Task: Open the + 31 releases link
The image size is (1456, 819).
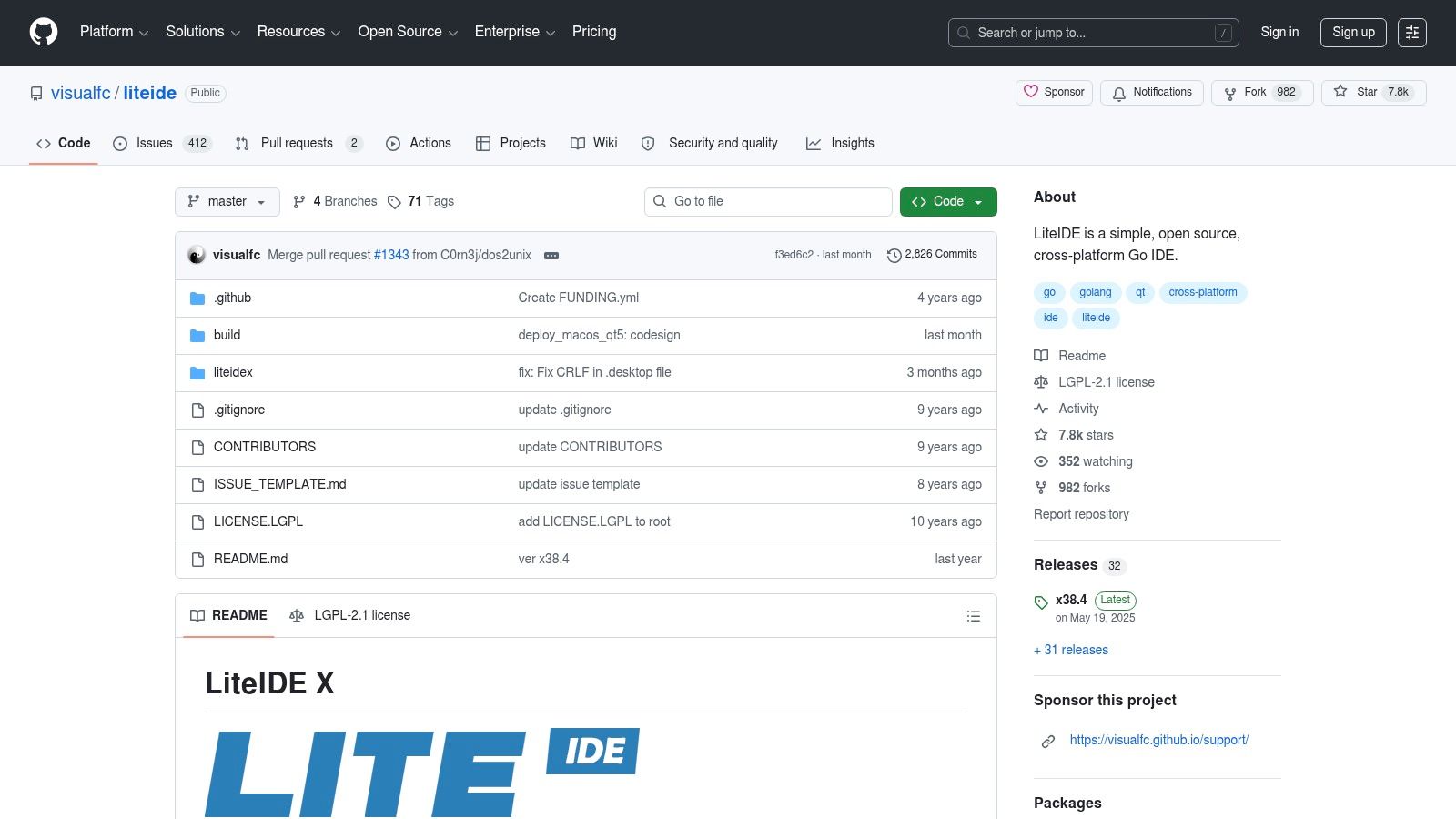Action: pyautogui.click(x=1071, y=651)
